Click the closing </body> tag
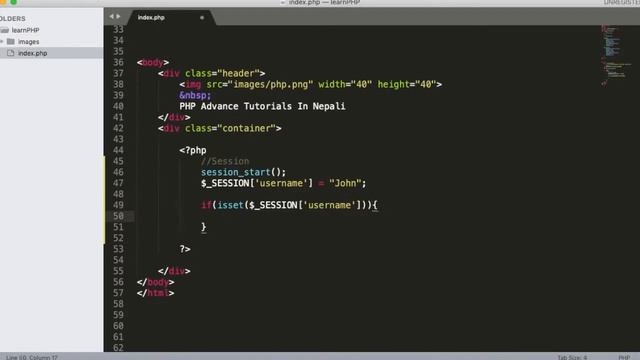This screenshot has width=640, height=360. click(x=156, y=282)
